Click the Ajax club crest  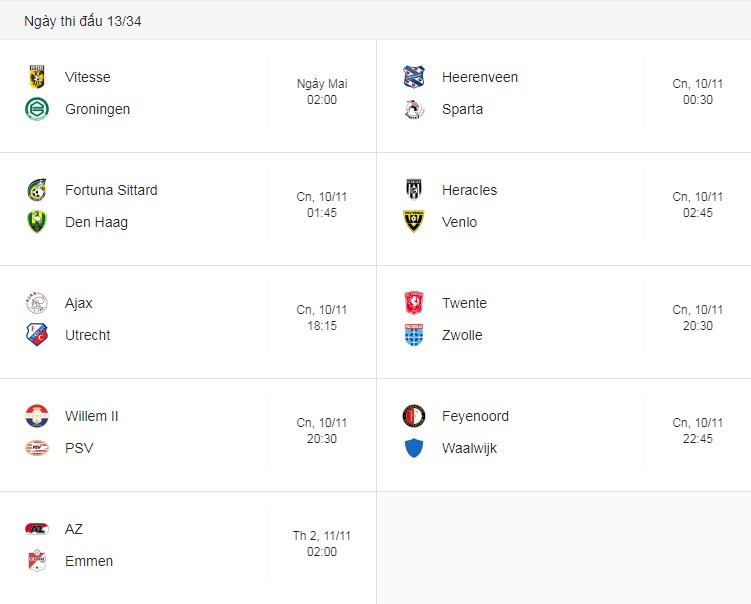(37, 303)
